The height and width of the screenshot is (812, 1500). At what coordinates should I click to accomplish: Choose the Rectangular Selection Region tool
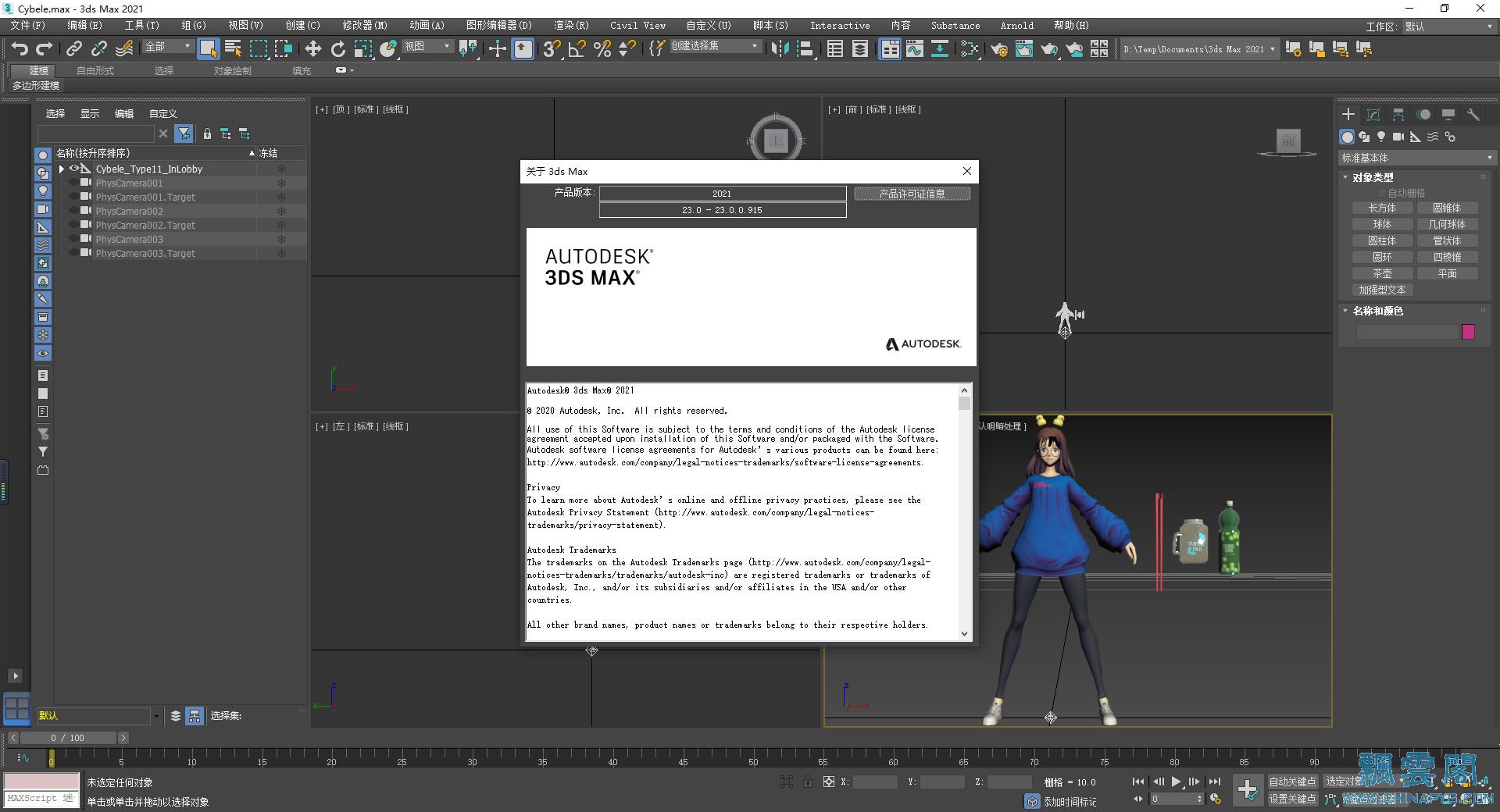(x=258, y=48)
